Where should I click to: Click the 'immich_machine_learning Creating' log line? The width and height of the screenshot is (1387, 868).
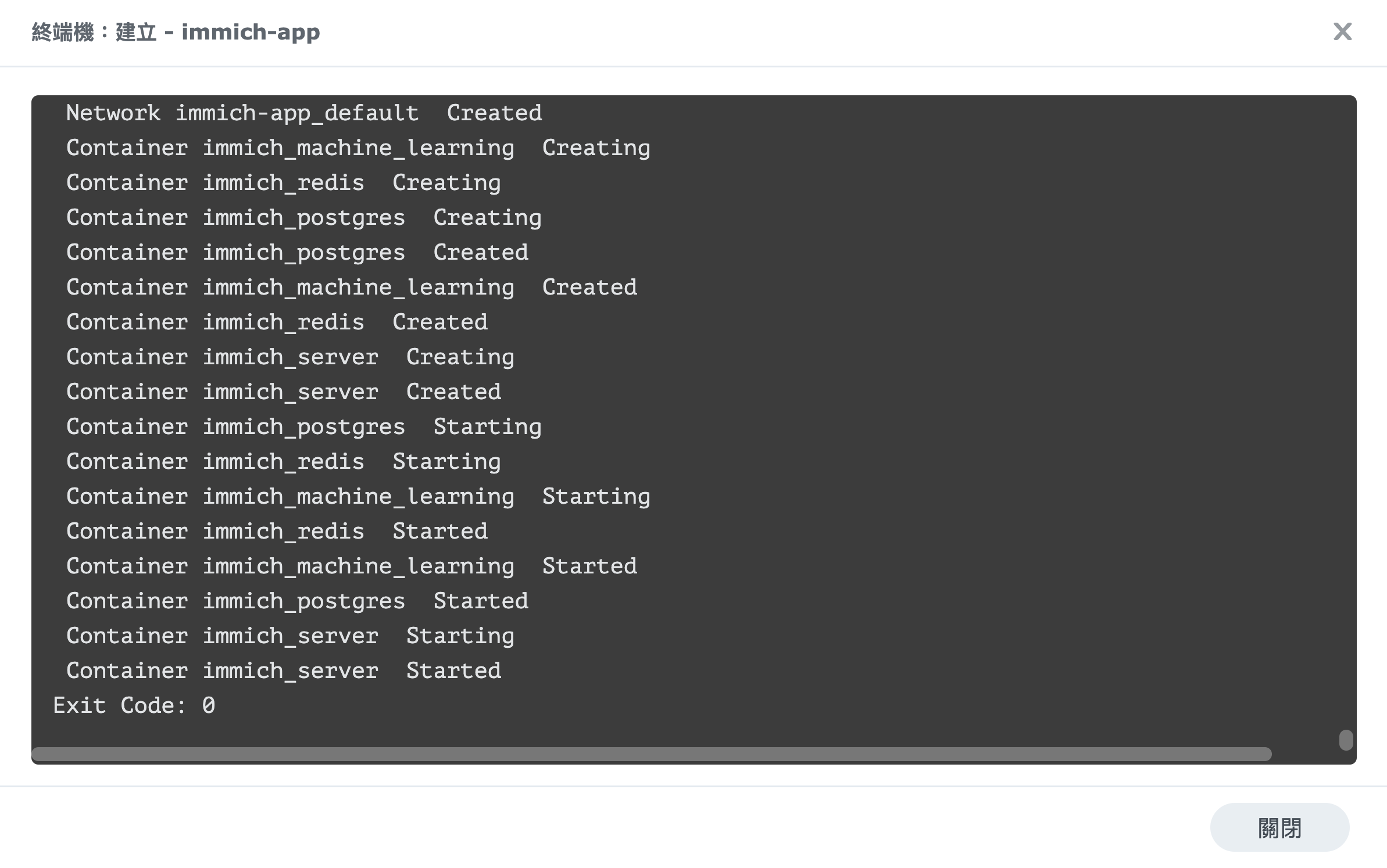(359, 148)
